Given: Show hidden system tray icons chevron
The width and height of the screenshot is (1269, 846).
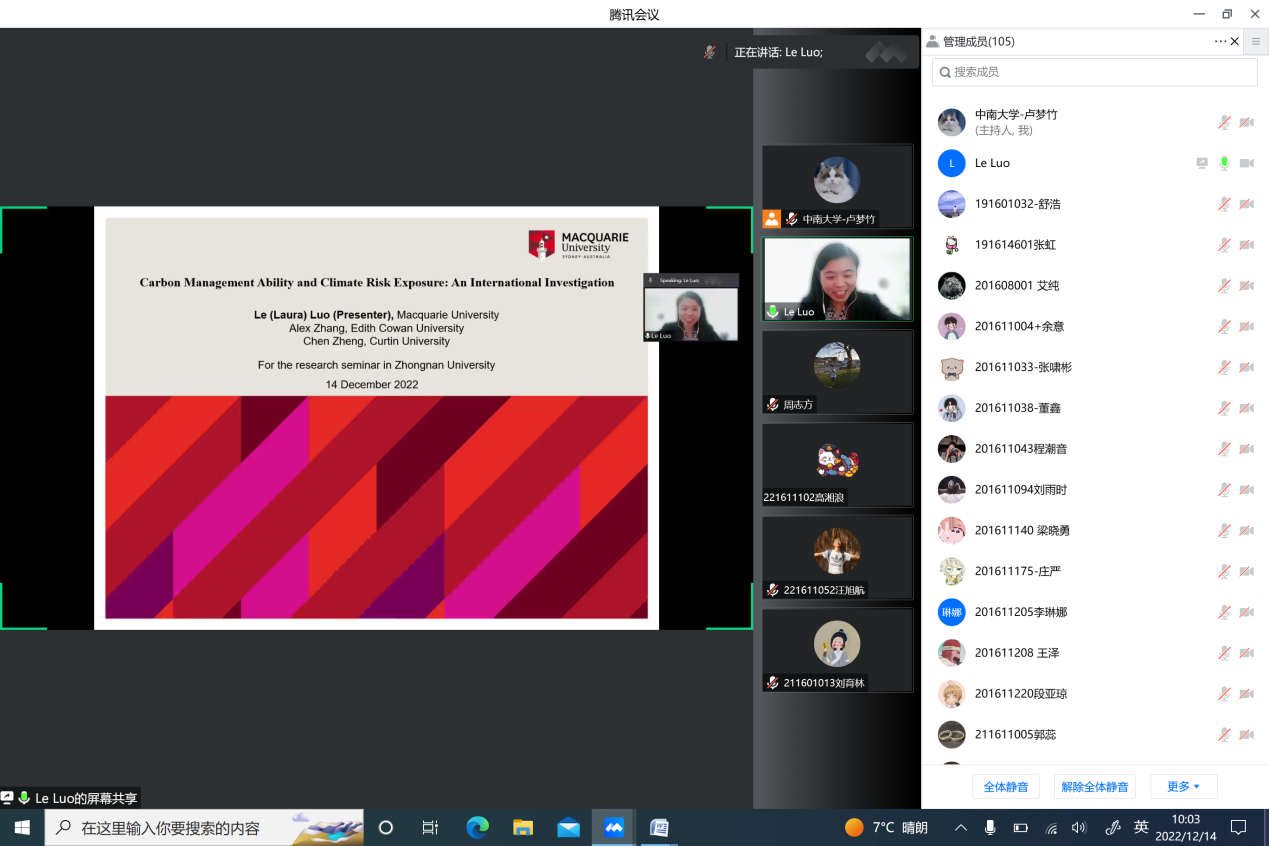Looking at the screenshot, I should pyautogui.click(x=961, y=828).
